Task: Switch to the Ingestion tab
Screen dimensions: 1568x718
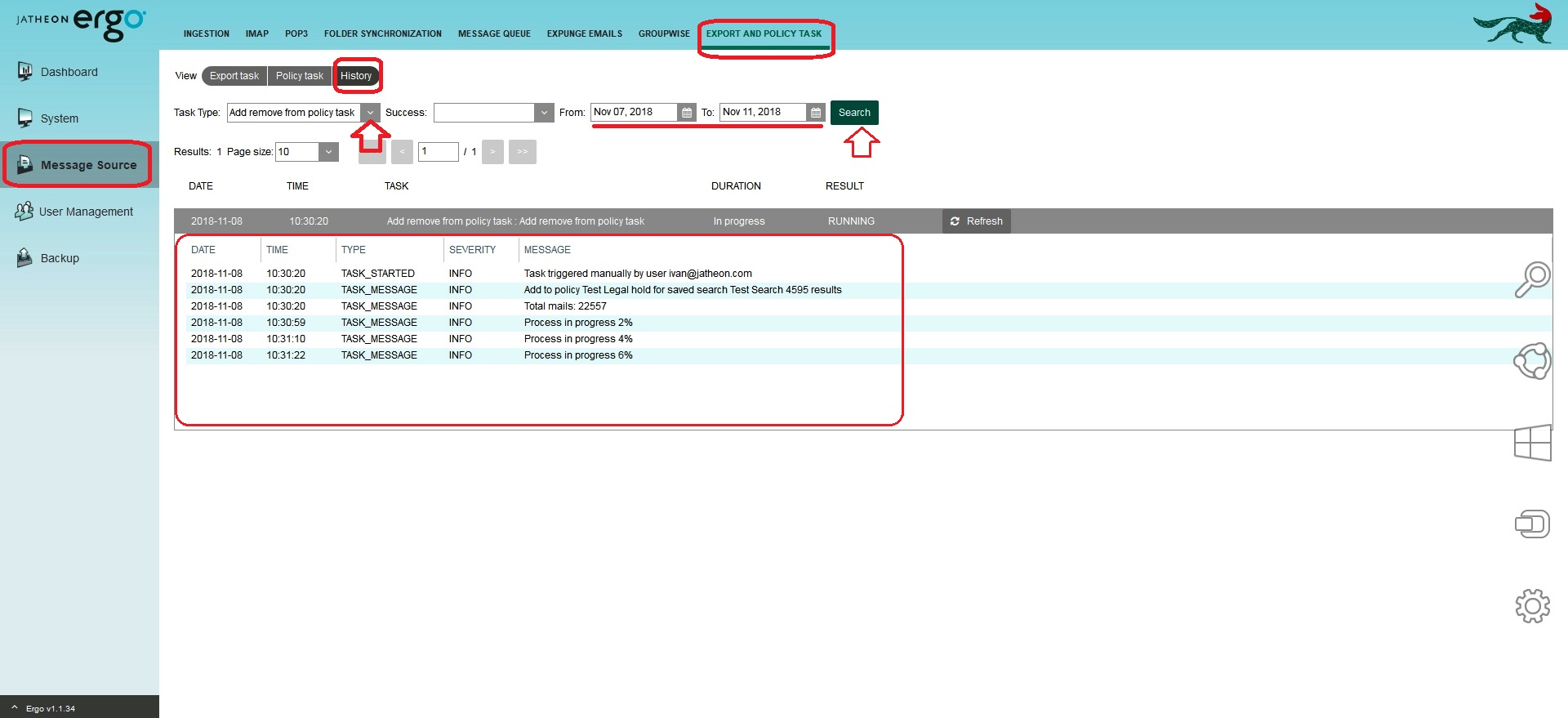Action: (x=206, y=33)
